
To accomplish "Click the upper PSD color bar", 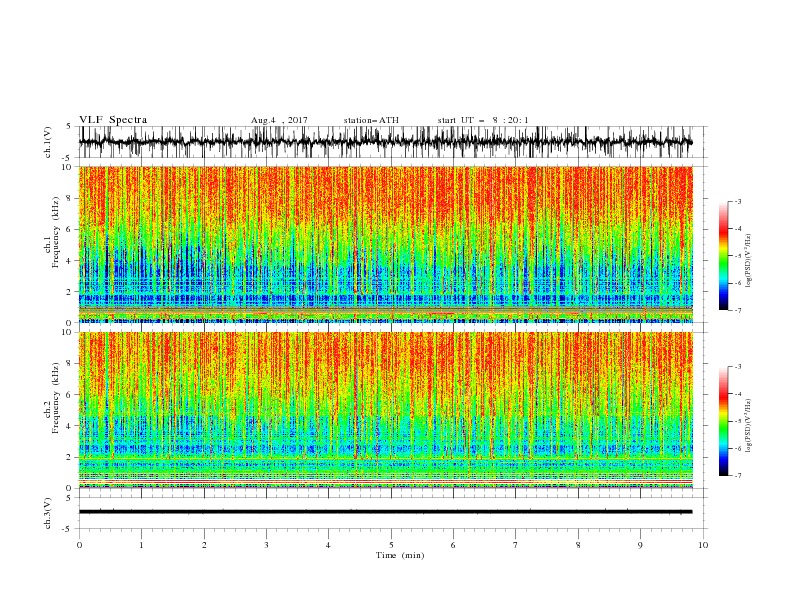I will [x=723, y=256].
